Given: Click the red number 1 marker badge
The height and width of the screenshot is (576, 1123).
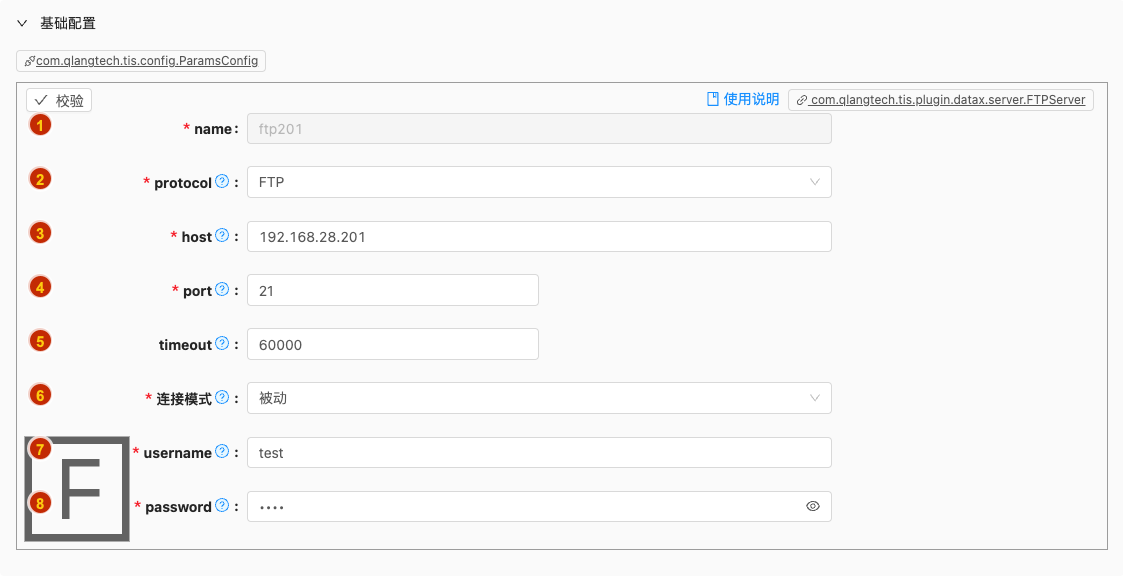Looking at the screenshot, I should 40,125.
